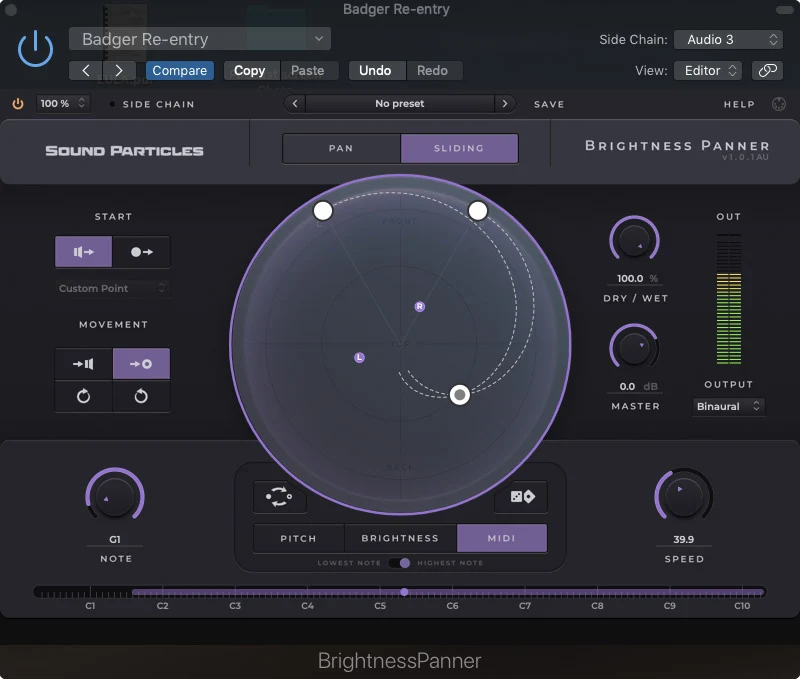Click the Undo button

tap(375, 70)
